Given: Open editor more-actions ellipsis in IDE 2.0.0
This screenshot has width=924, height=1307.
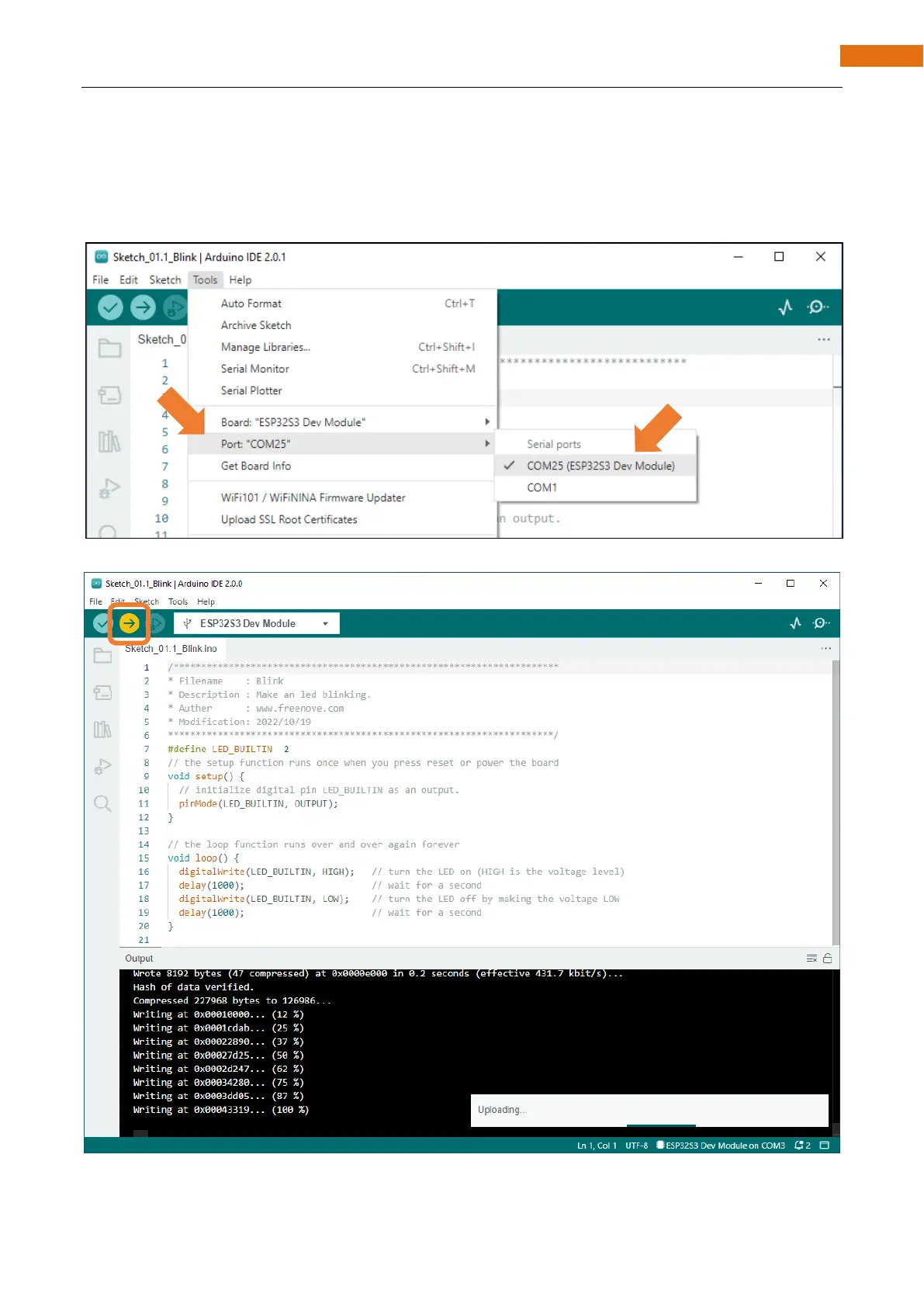Looking at the screenshot, I should [826, 648].
